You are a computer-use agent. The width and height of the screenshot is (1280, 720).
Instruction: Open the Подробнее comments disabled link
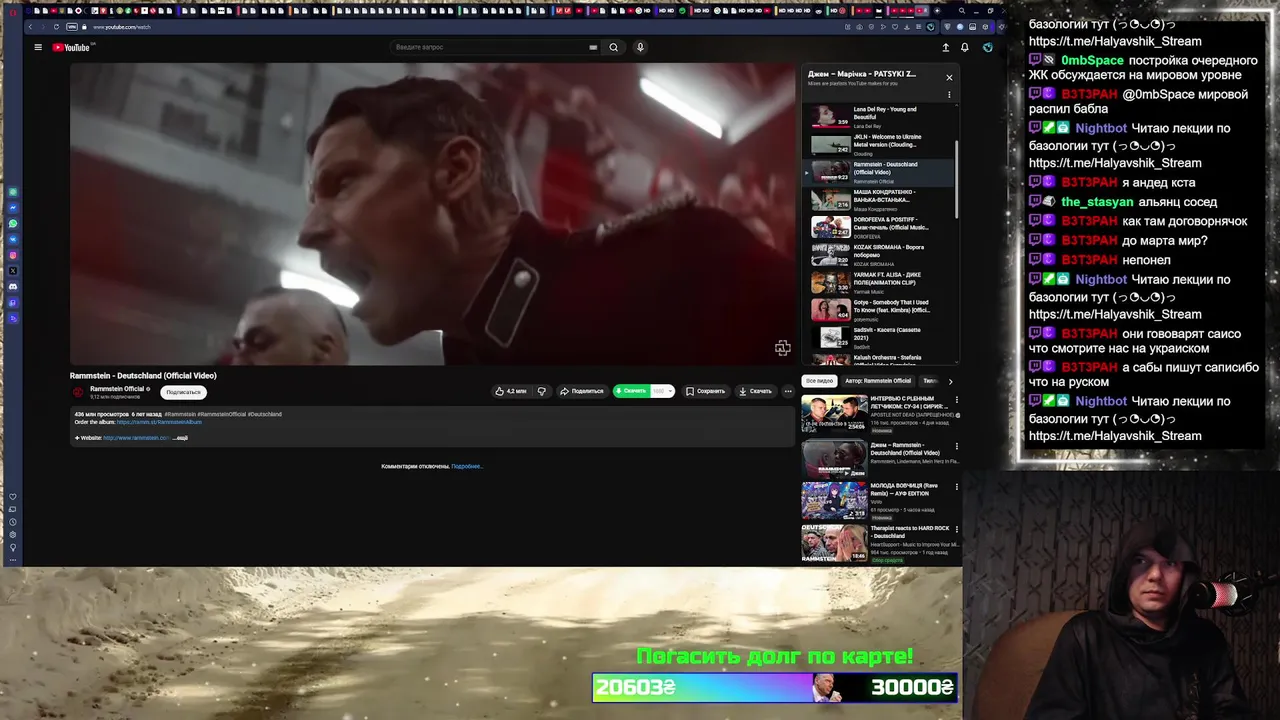point(467,466)
